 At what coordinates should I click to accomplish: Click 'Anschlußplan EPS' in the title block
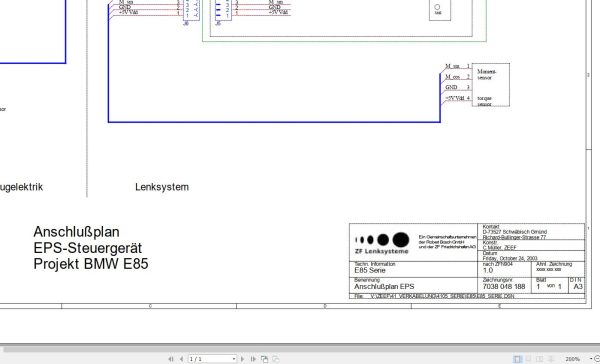(x=384, y=286)
